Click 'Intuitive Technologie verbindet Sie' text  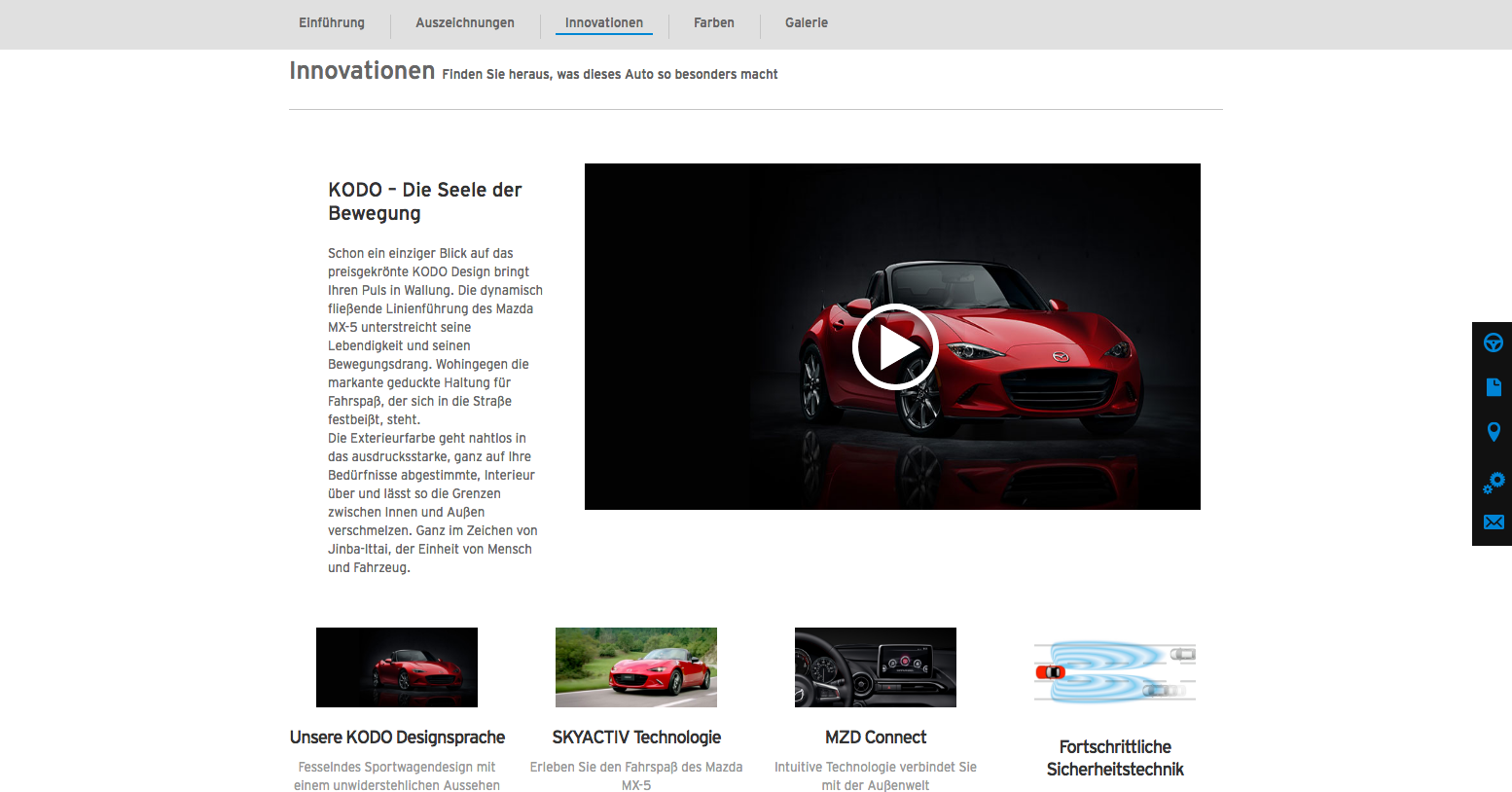(x=876, y=776)
